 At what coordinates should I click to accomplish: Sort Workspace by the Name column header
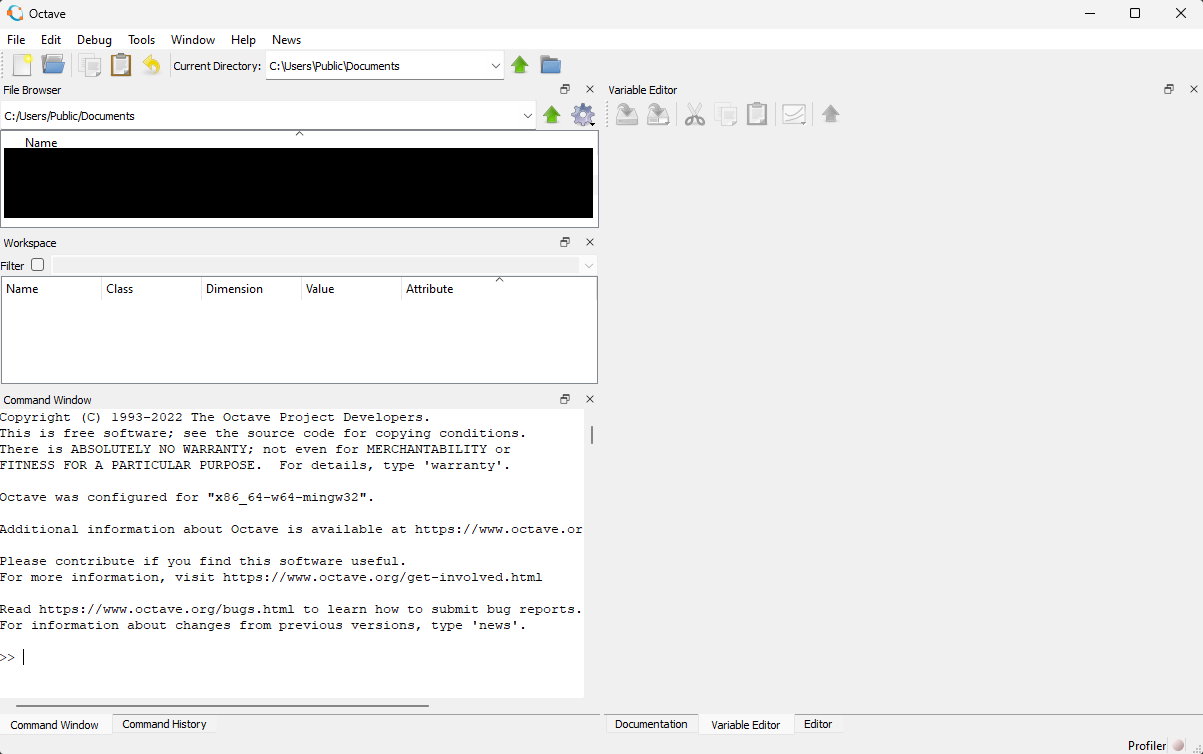pos(52,289)
